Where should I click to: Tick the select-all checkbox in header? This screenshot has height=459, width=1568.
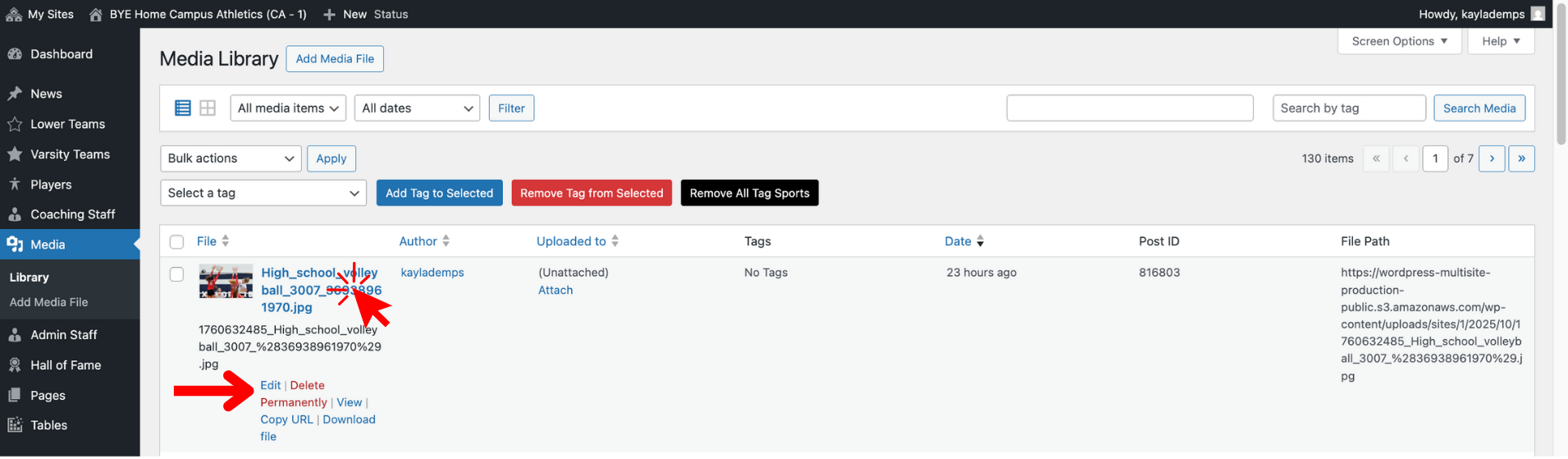click(176, 241)
